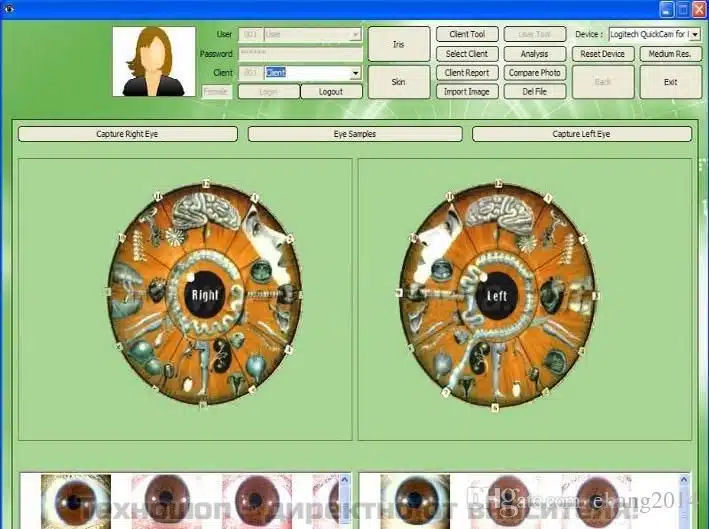
Task: Click Import Image button
Action: click(466, 92)
